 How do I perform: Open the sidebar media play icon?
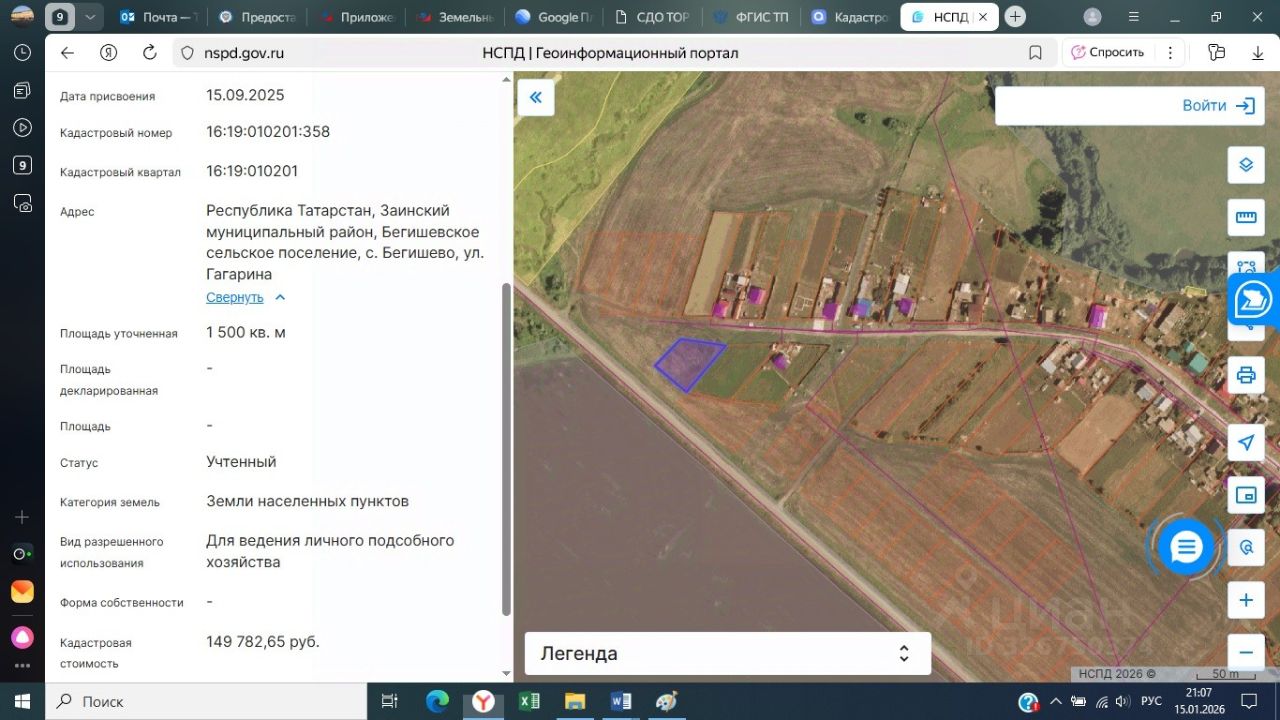click(x=22, y=127)
